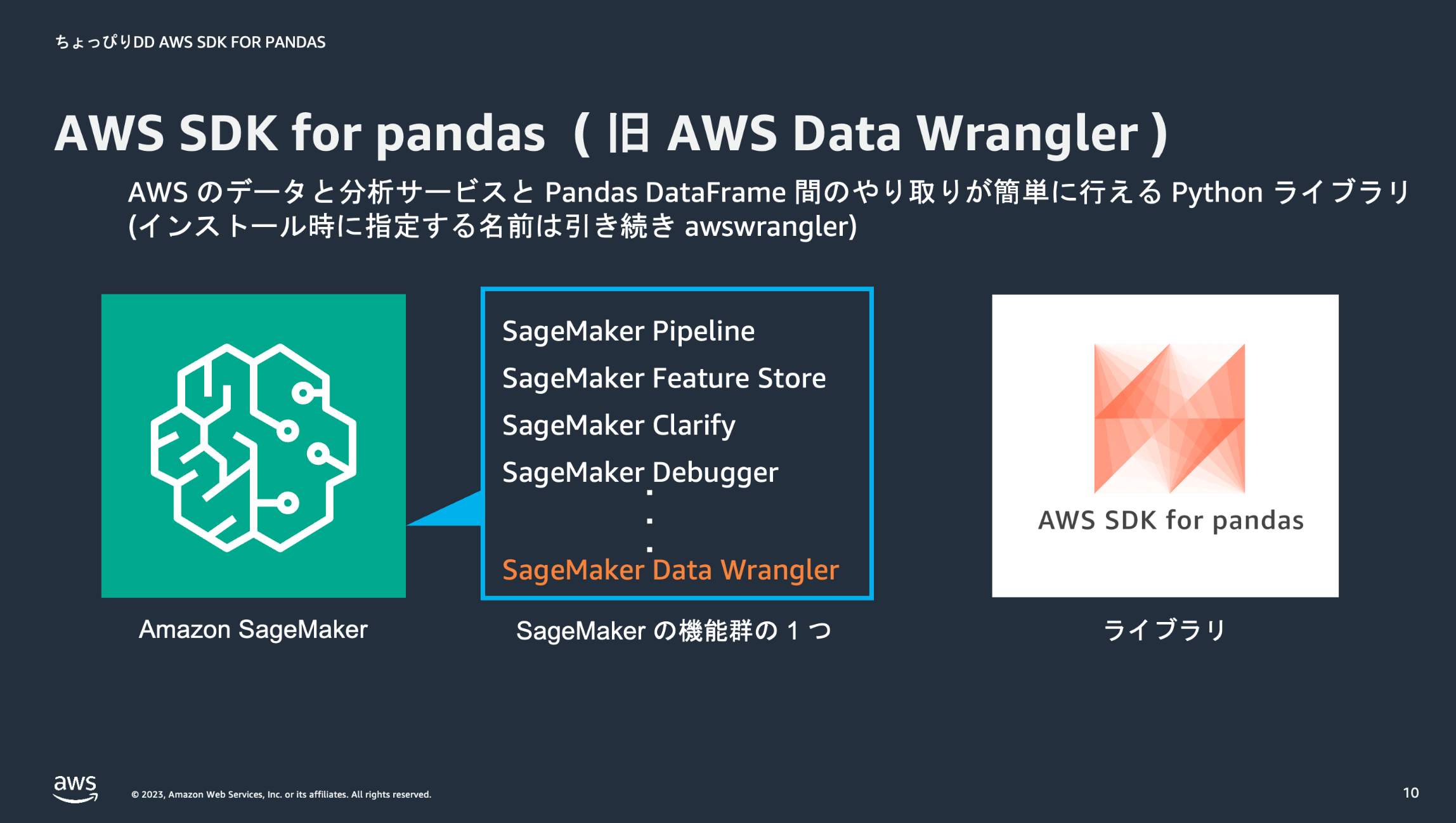Click the Pandas DataFrame description line
1456x823 pixels.
click(x=768, y=192)
